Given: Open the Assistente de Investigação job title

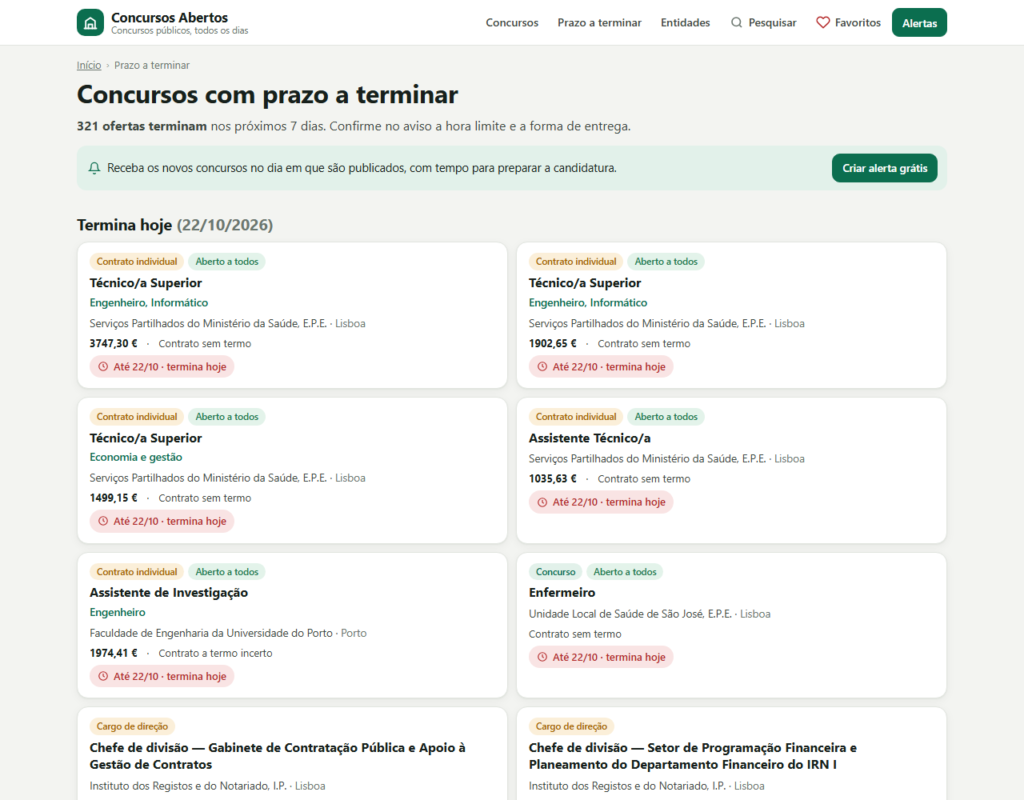Looking at the screenshot, I should tap(168, 593).
